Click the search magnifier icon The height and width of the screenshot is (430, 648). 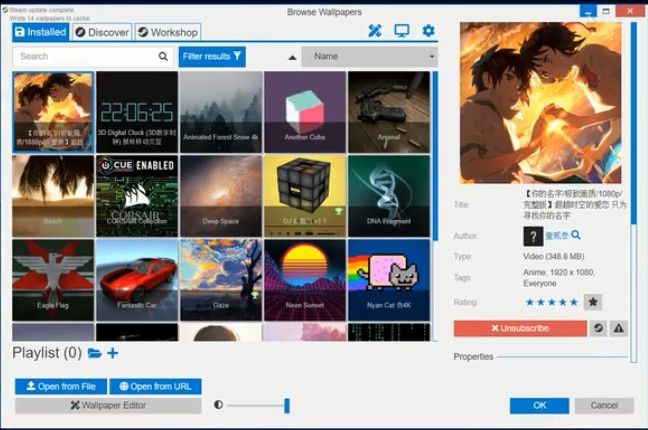(163, 56)
